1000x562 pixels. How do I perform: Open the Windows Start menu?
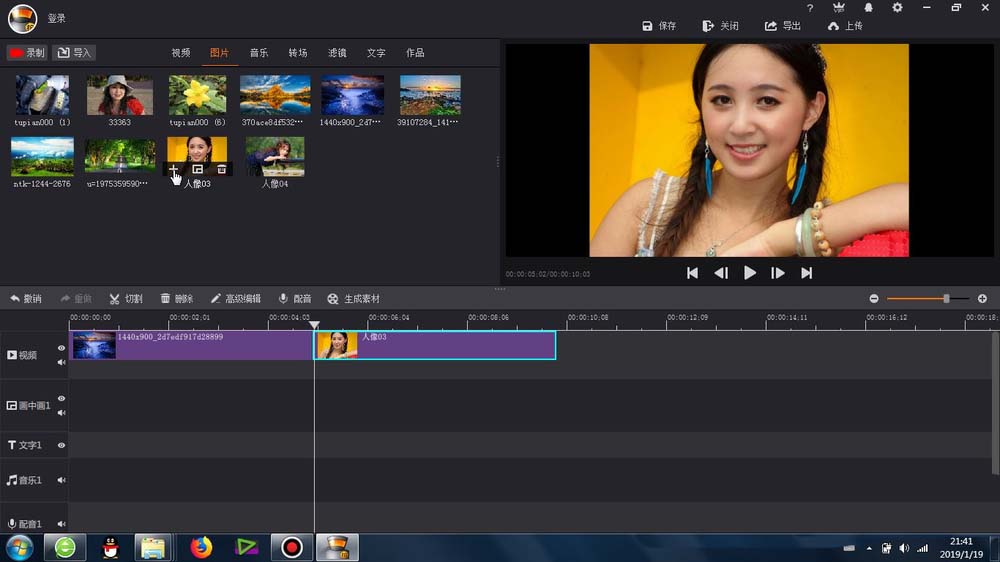20,547
